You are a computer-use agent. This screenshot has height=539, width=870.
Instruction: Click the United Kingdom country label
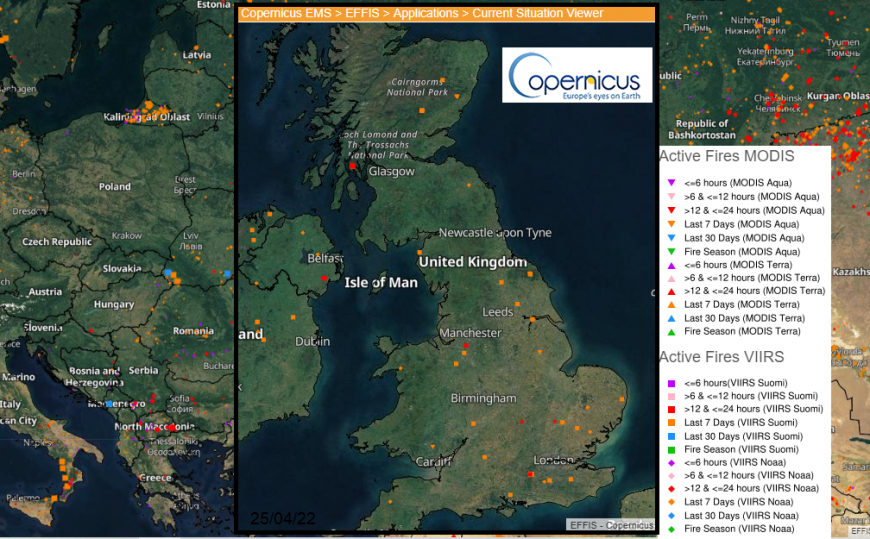(x=473, y=262)
